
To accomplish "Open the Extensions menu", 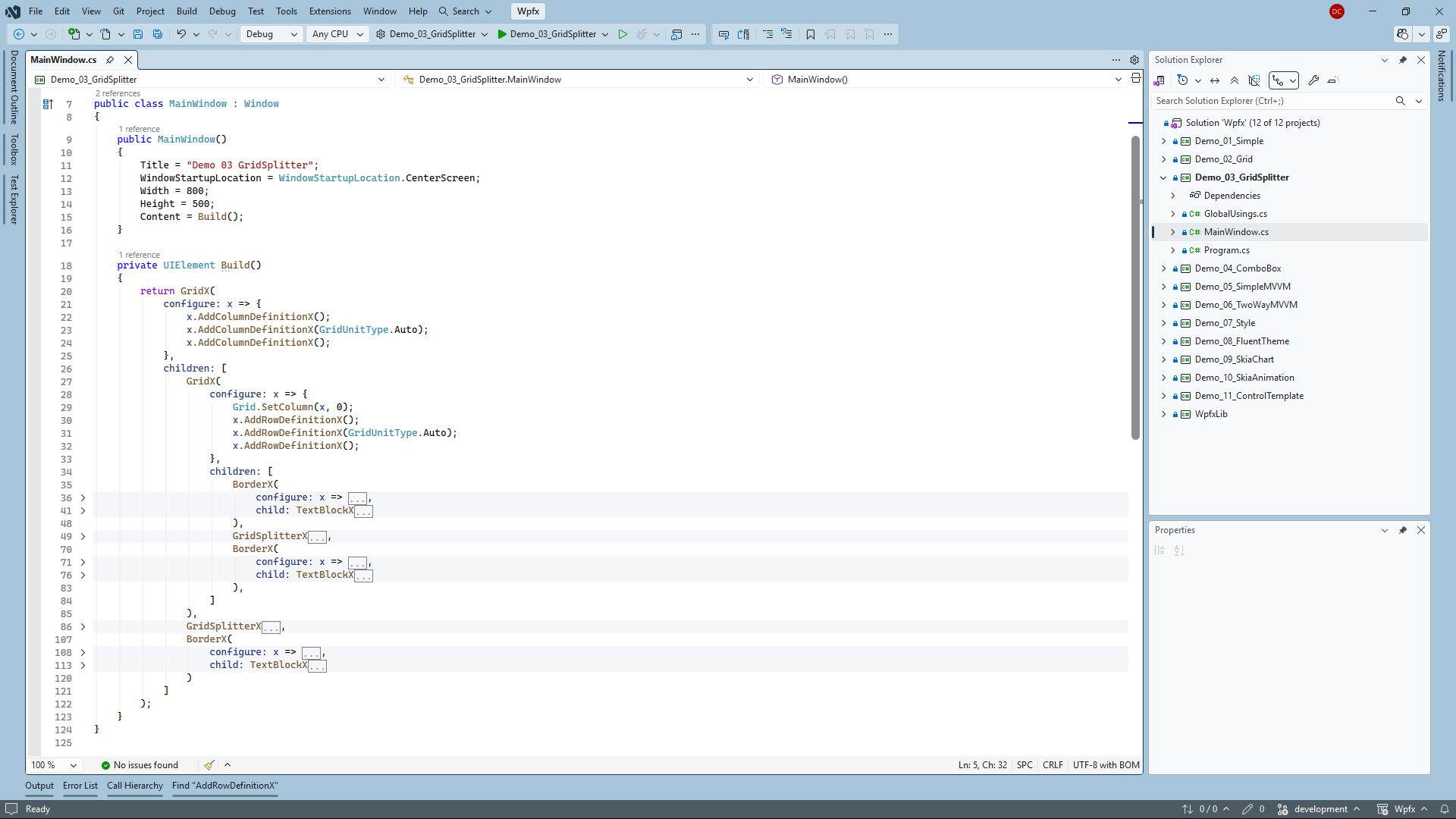I will [330, 11].
